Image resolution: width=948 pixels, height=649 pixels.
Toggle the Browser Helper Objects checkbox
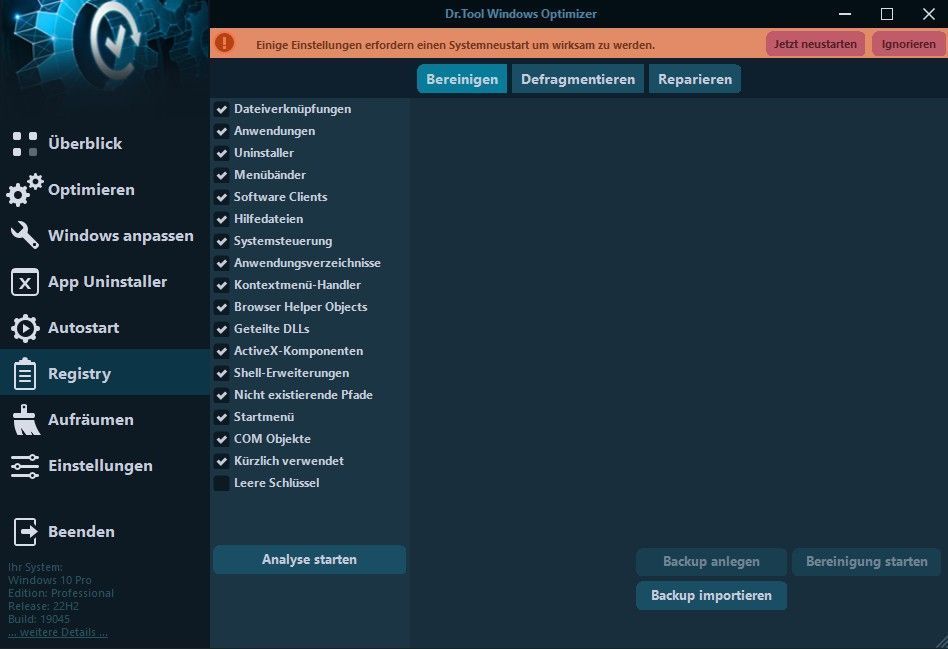point(222,307)
